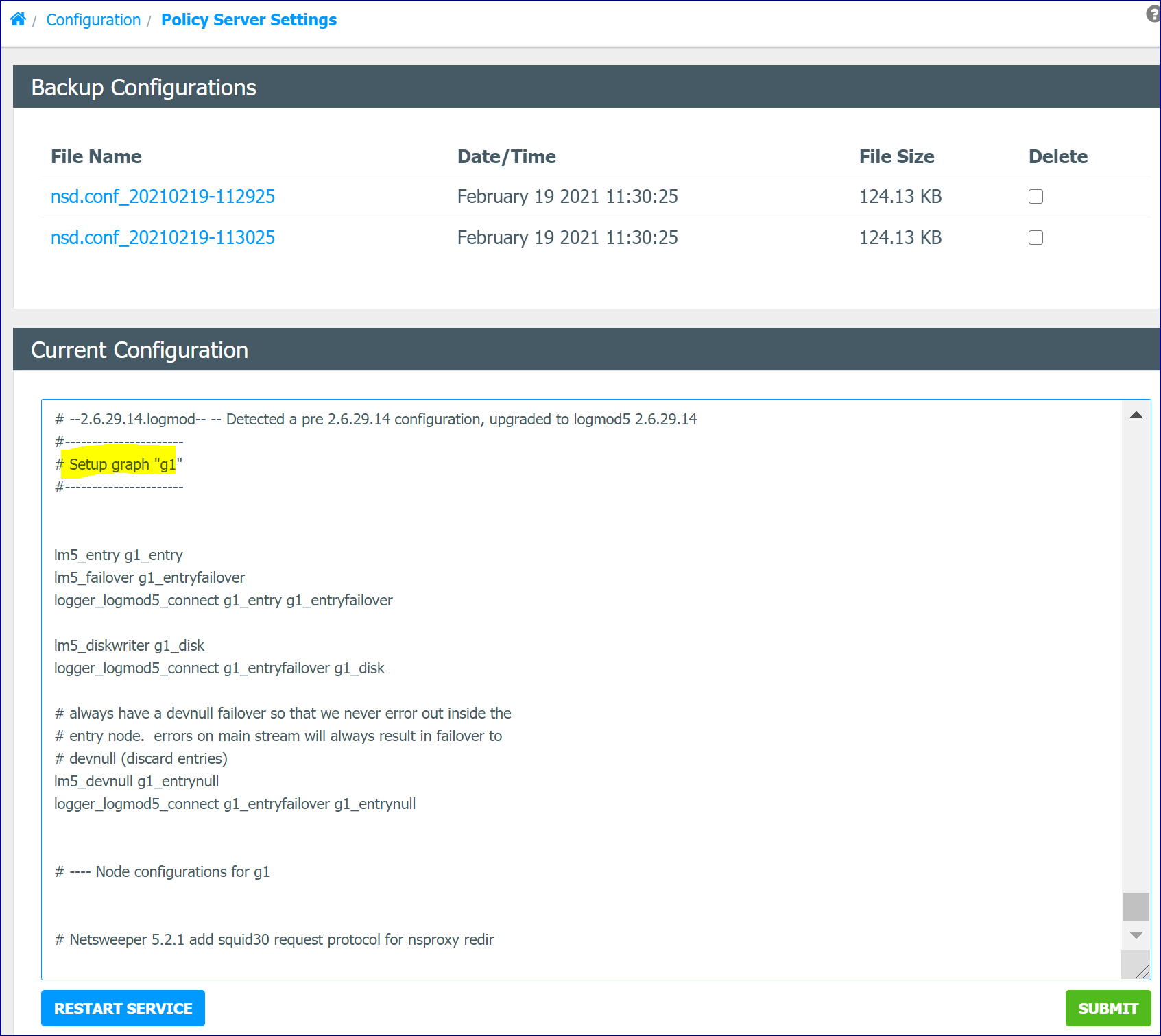The width and height of the screenshot is (1161, 1036).
Task: Click the 'lm5_failover g1_entryfailover' line
Action: 149,577
